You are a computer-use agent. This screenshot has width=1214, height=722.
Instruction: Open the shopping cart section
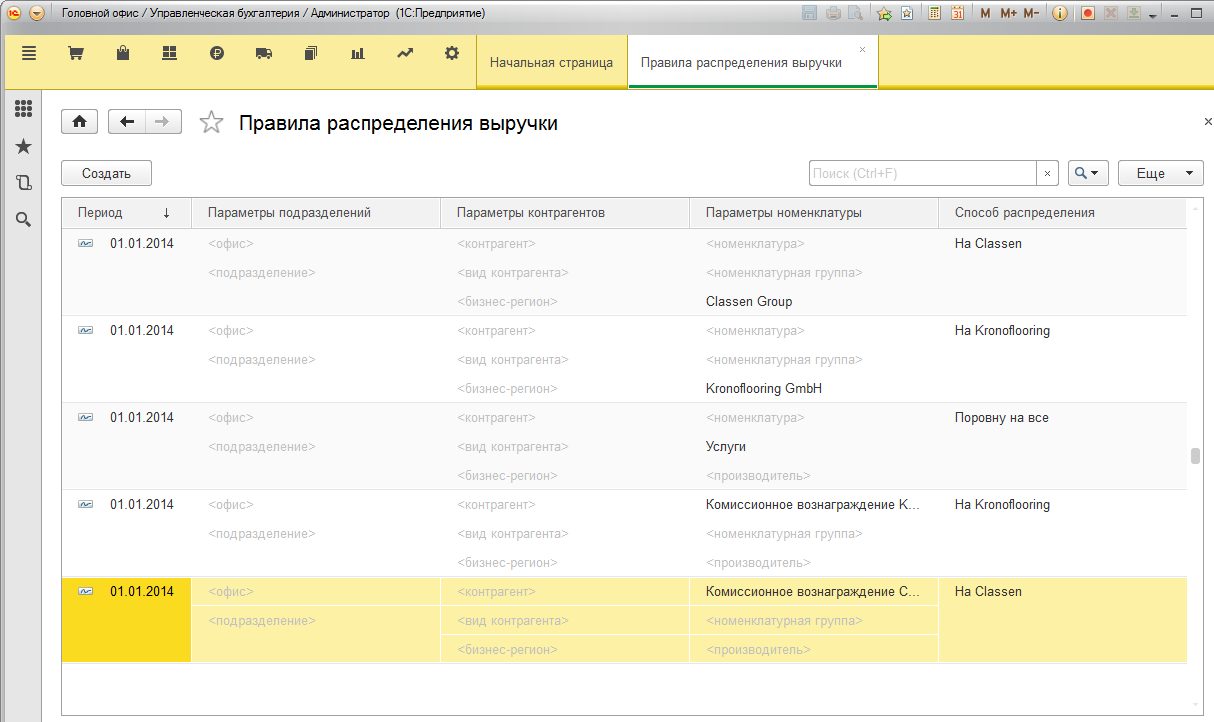[x=75, y=54]
